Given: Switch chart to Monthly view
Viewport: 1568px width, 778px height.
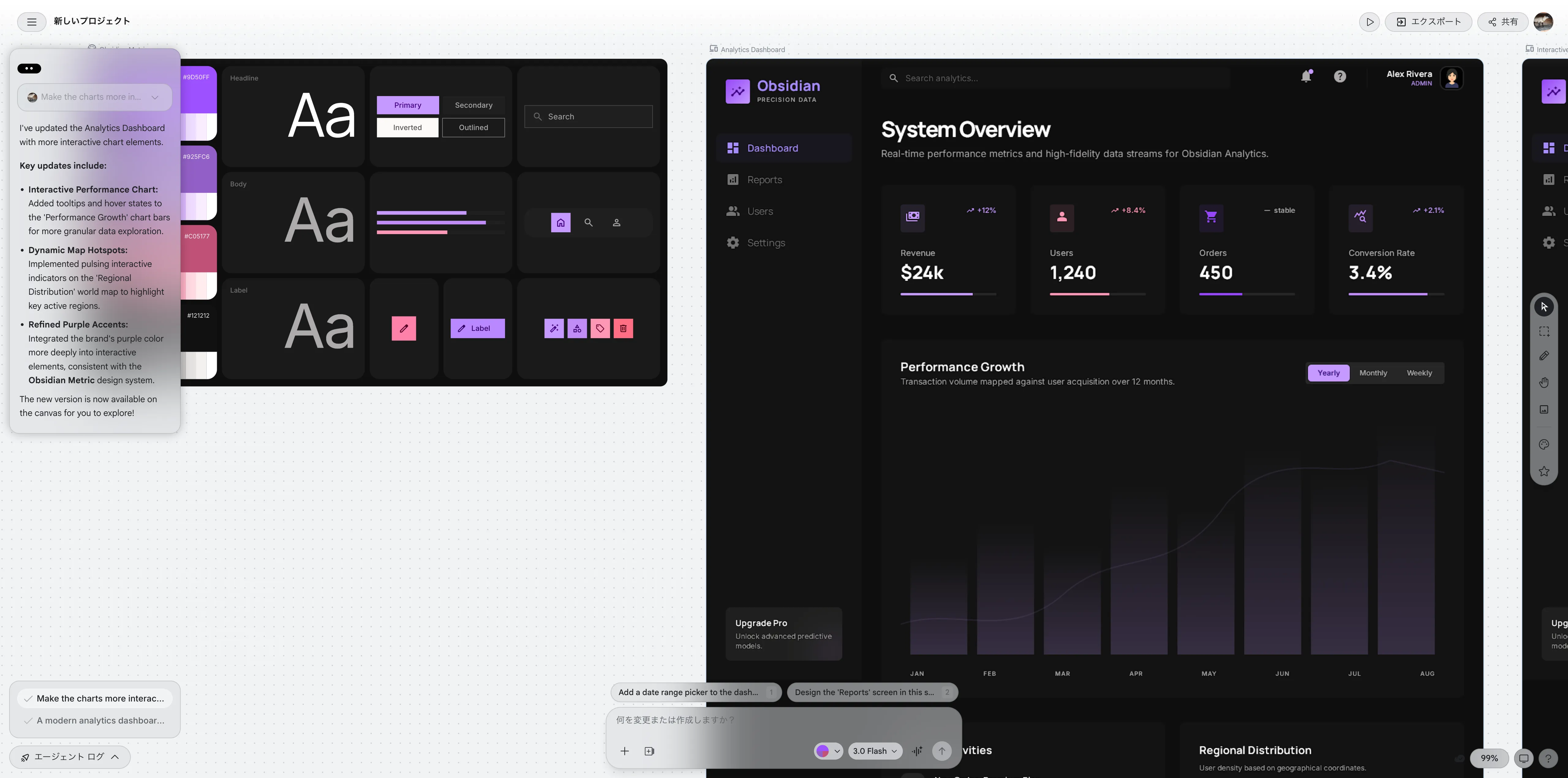Looking at the screenshot, I should click(1373, 373).
